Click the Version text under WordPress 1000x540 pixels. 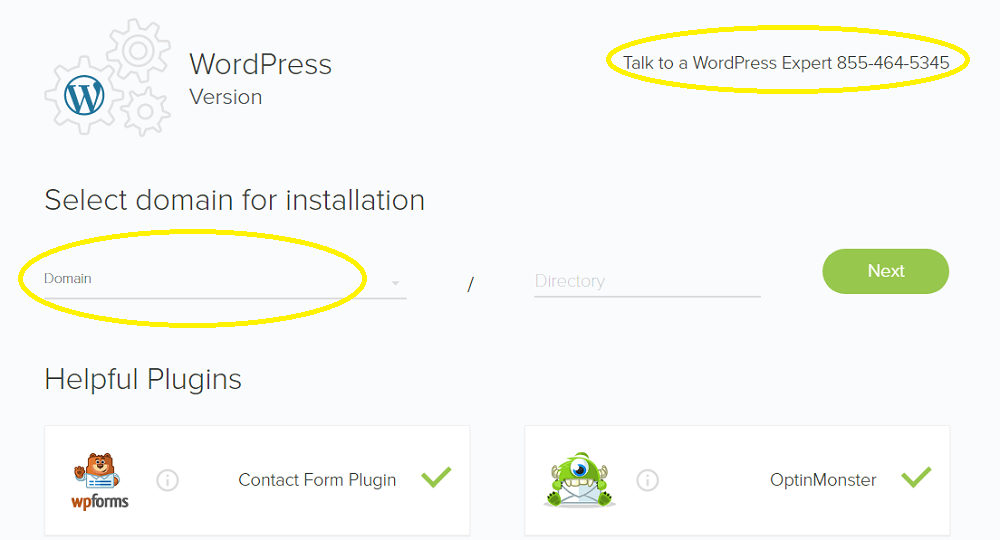pyautogui.click(x=226, y=97)
